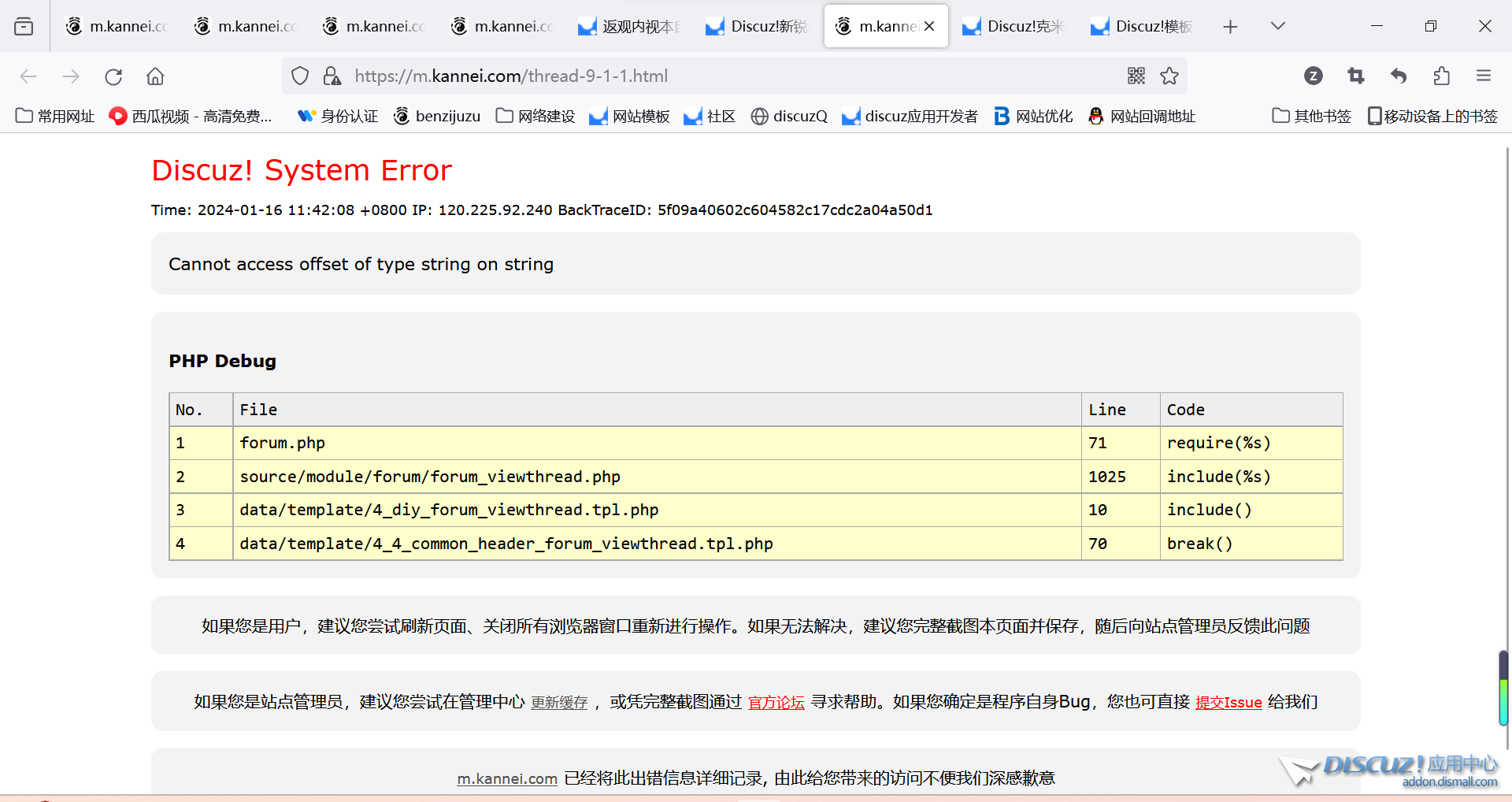Open the 网络建设 bookmarks folder

tap(535, 117)
